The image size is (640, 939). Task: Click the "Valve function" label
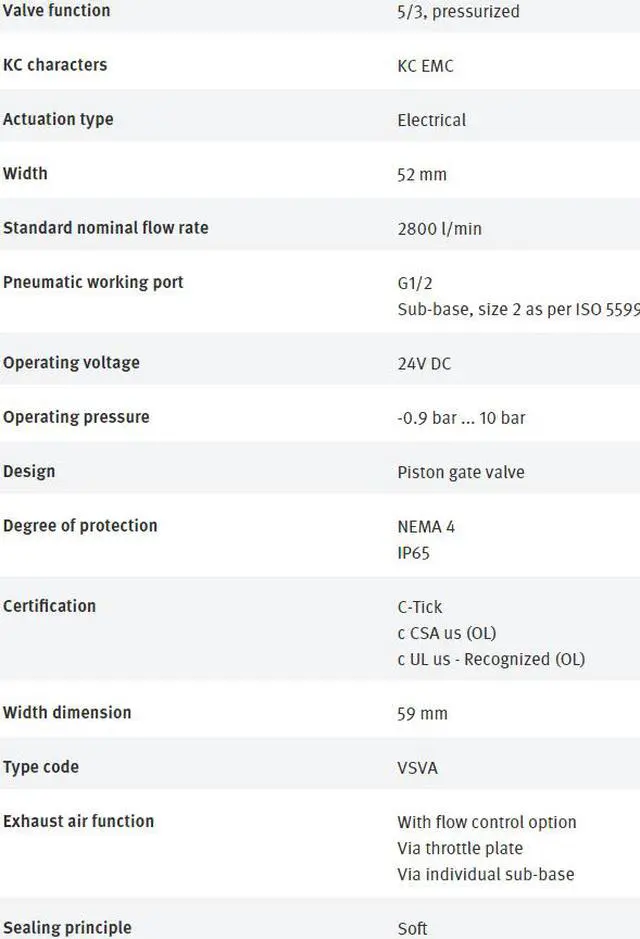(56, 11)
